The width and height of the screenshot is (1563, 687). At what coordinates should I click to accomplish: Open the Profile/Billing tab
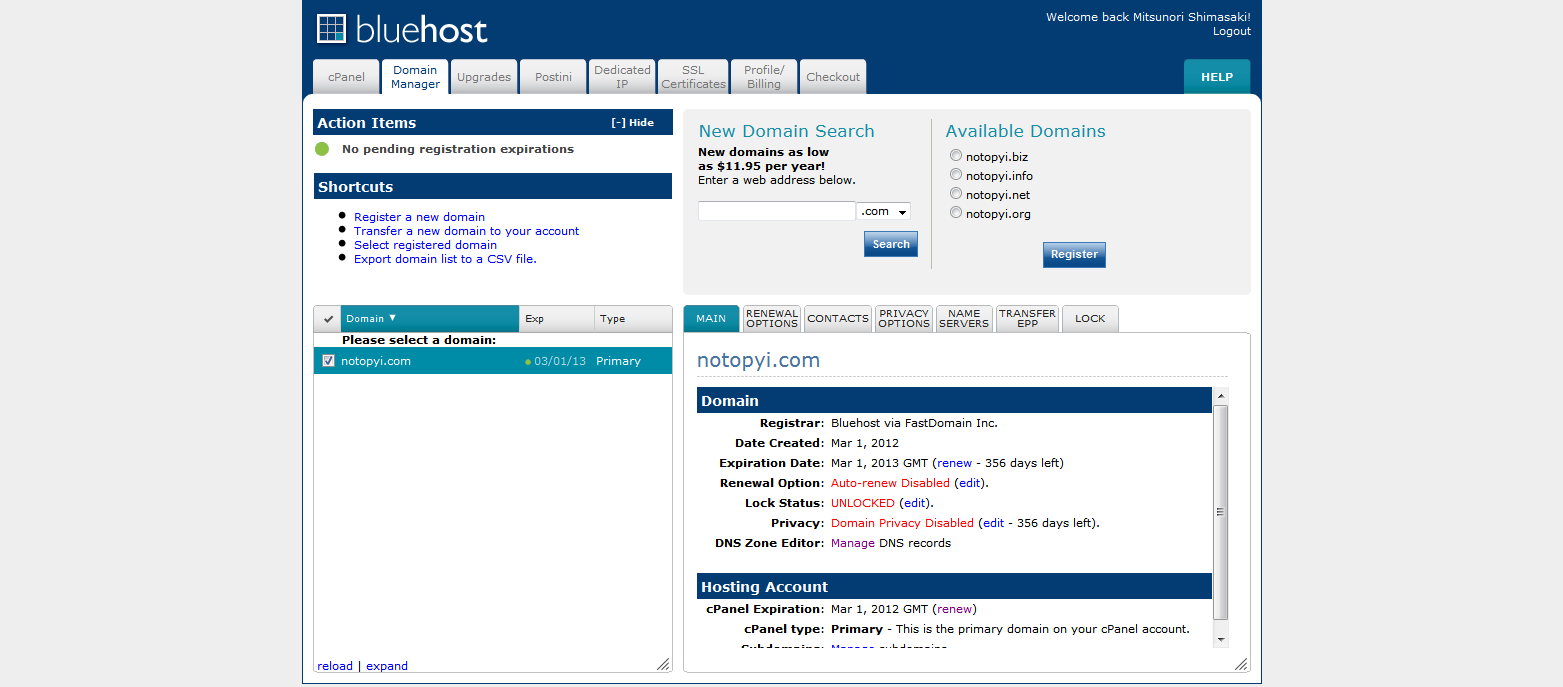pyautogui.click(x=764, y=77)
